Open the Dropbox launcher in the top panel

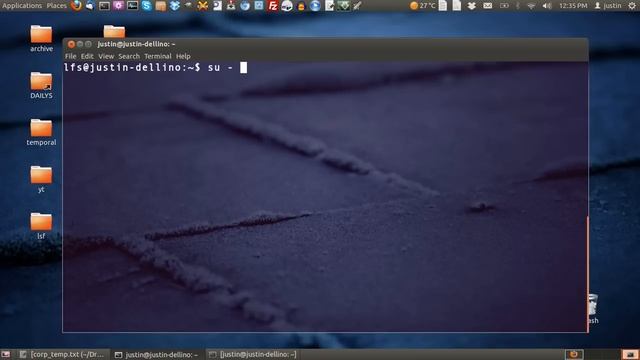(x=175, y=6)
